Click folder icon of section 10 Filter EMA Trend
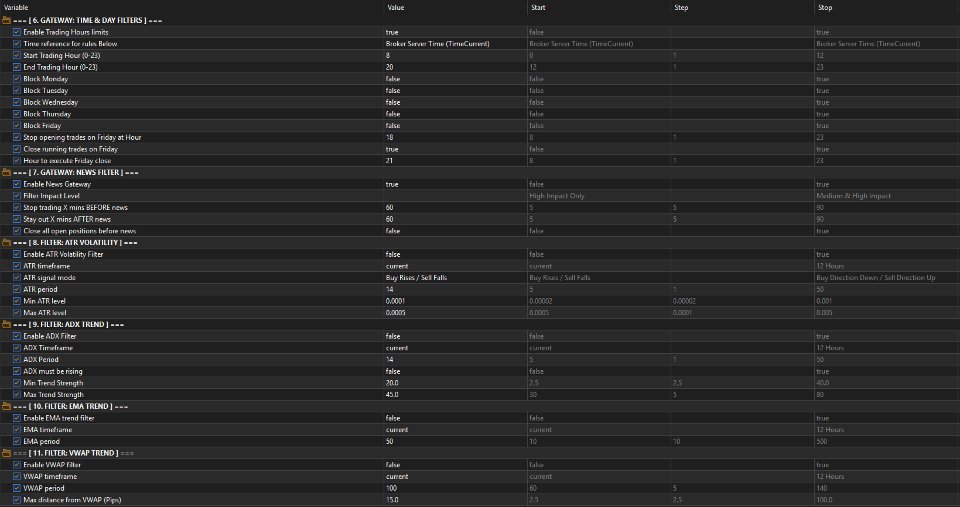 click(x=6, y=406)
